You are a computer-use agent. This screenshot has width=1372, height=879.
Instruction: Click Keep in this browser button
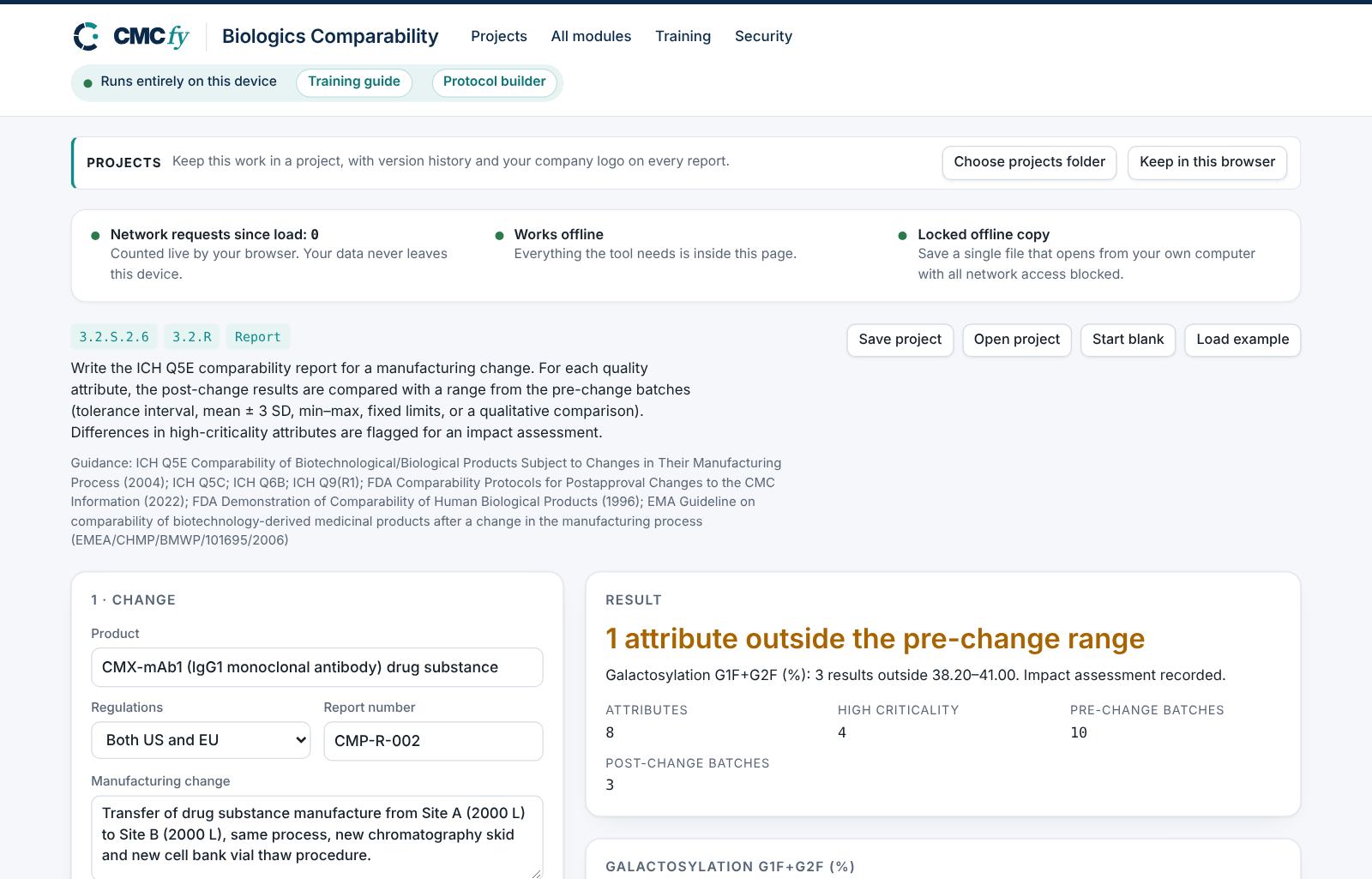[1207, 162]
